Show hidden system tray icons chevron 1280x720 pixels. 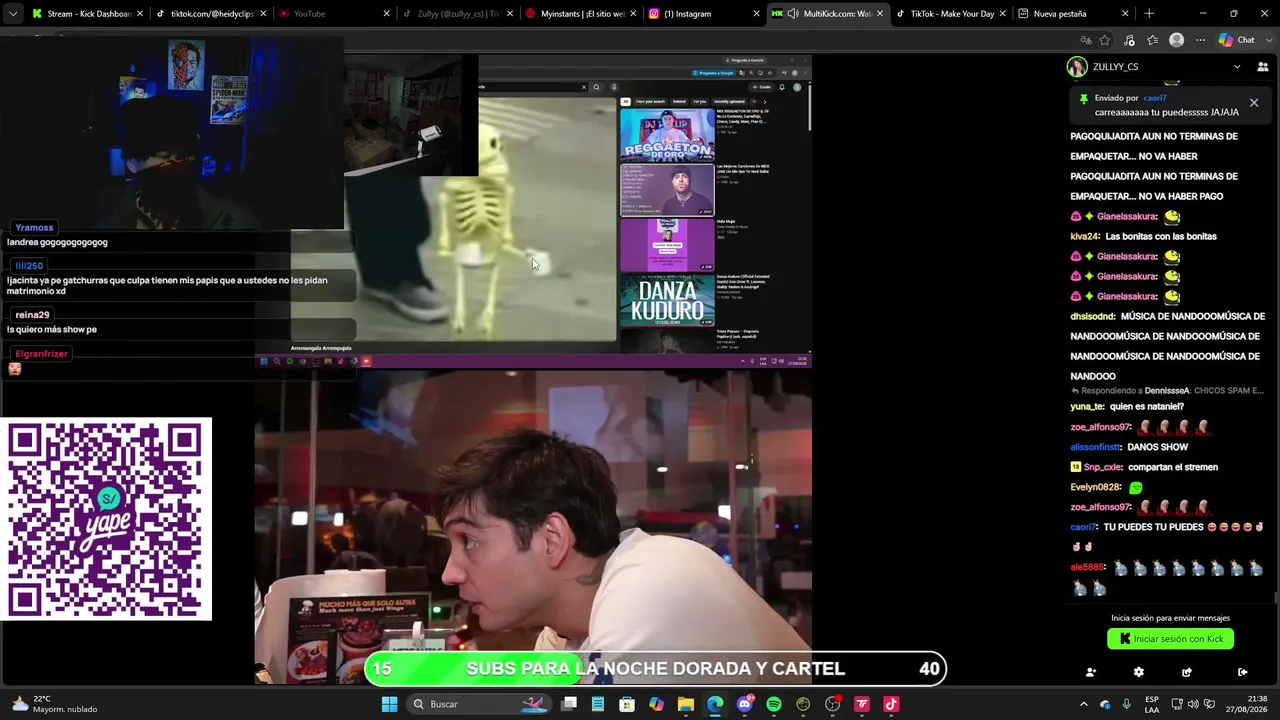coord(1083,704)
